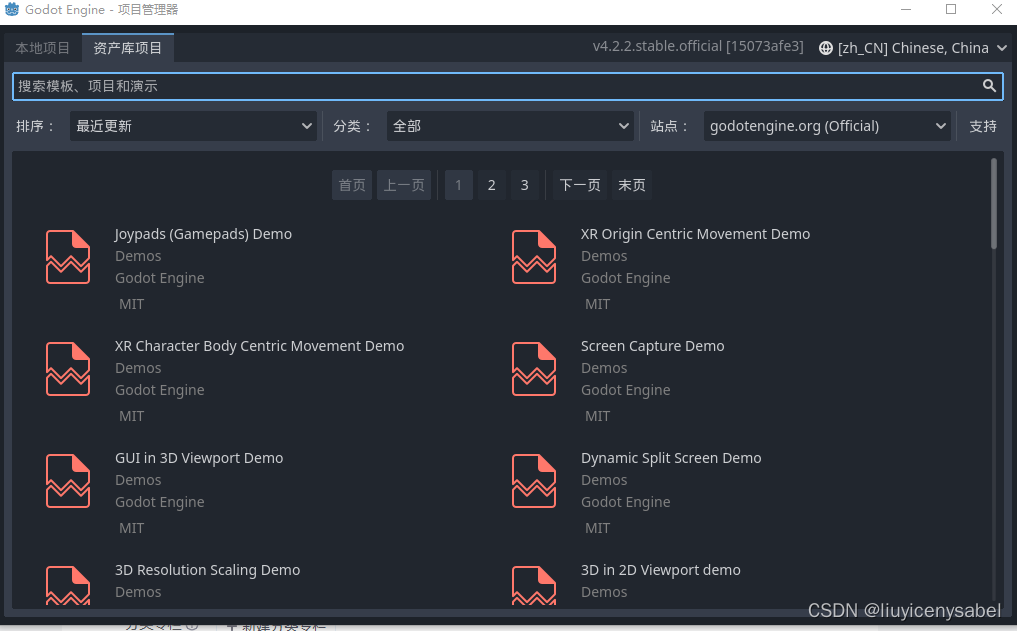Open the site dropdown godotengine.org (Official)
Viewport: 1017px width, 631px height.
[827, 126]
